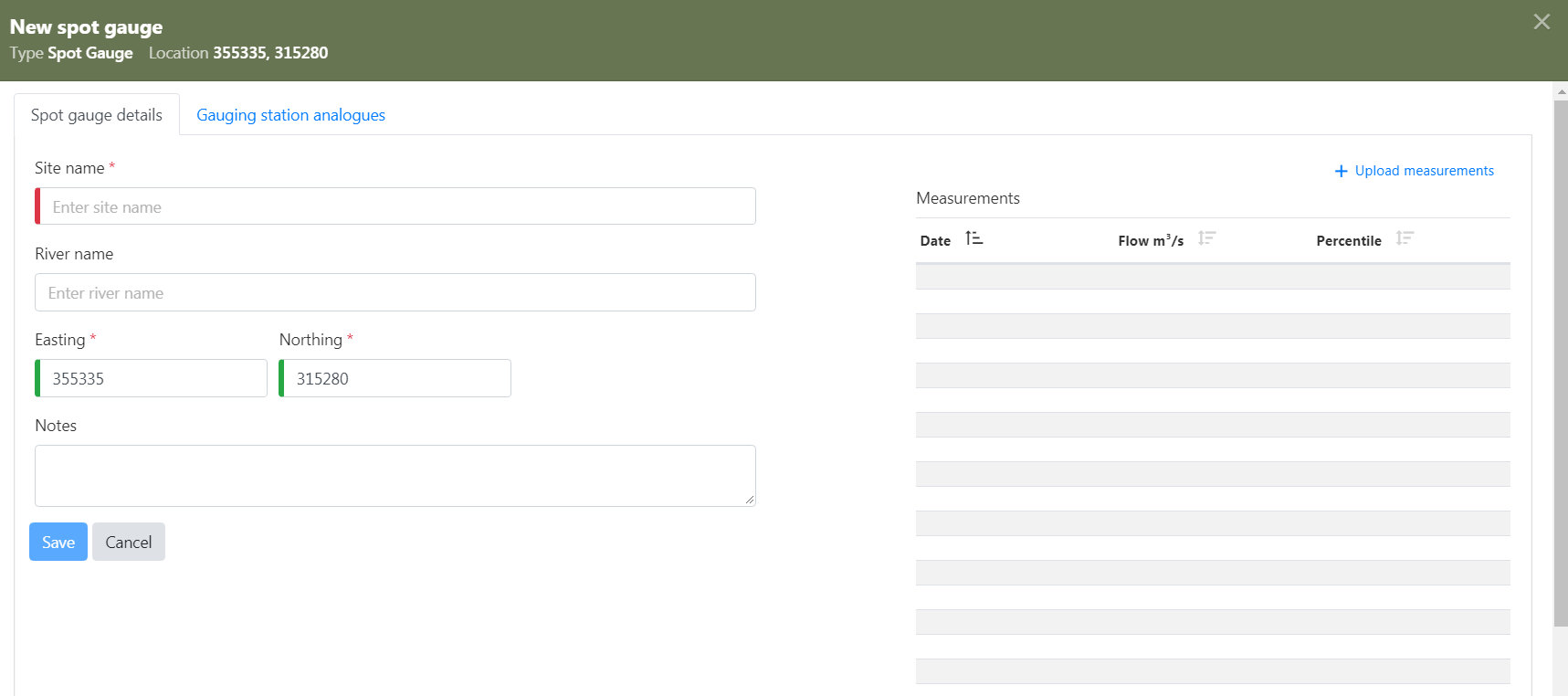Open the Upload measurements link
This screenshot has width=1568, height=696.
pos(1424,171)
